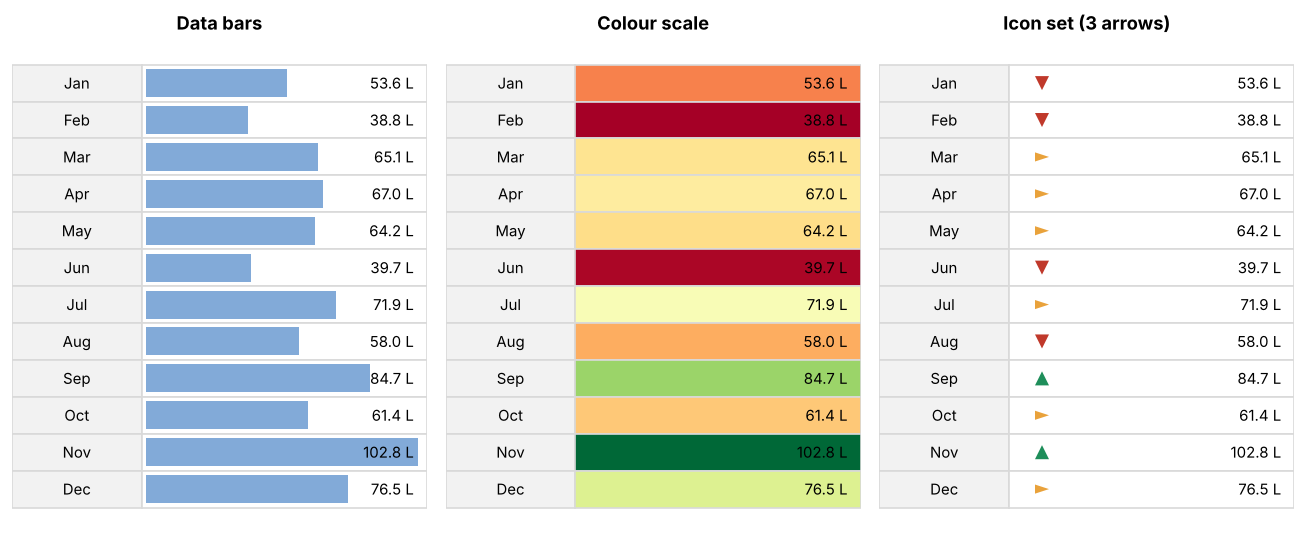Click the Feb data bar for 38.8 L
The width and height of the screenshot is (1306, 538).
tap(197, 120)
